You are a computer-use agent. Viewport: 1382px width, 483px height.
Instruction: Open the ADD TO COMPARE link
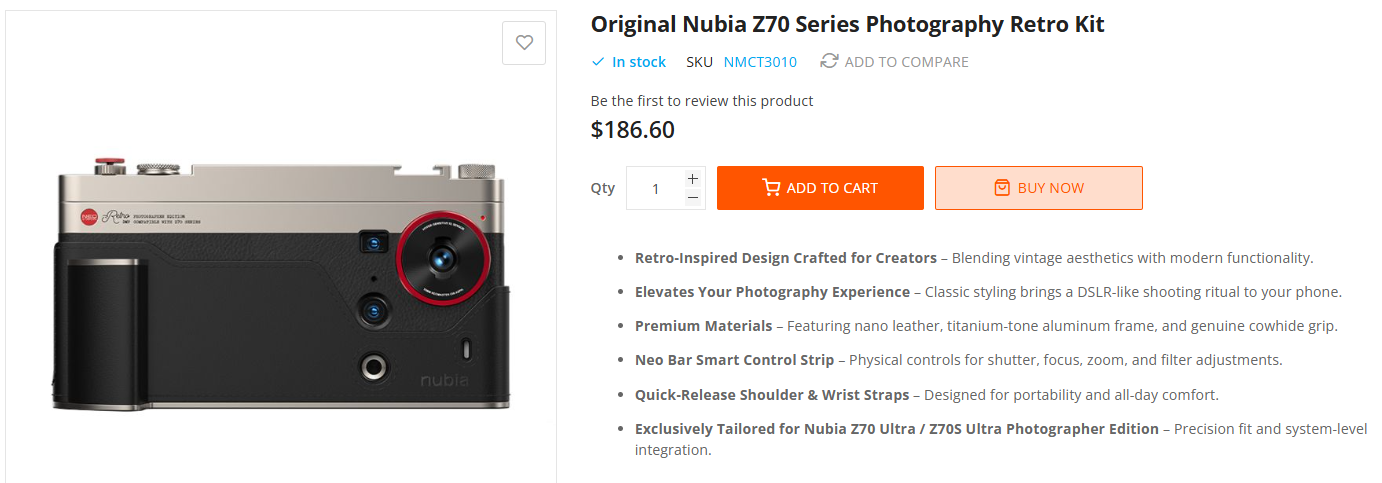(906, 62)
